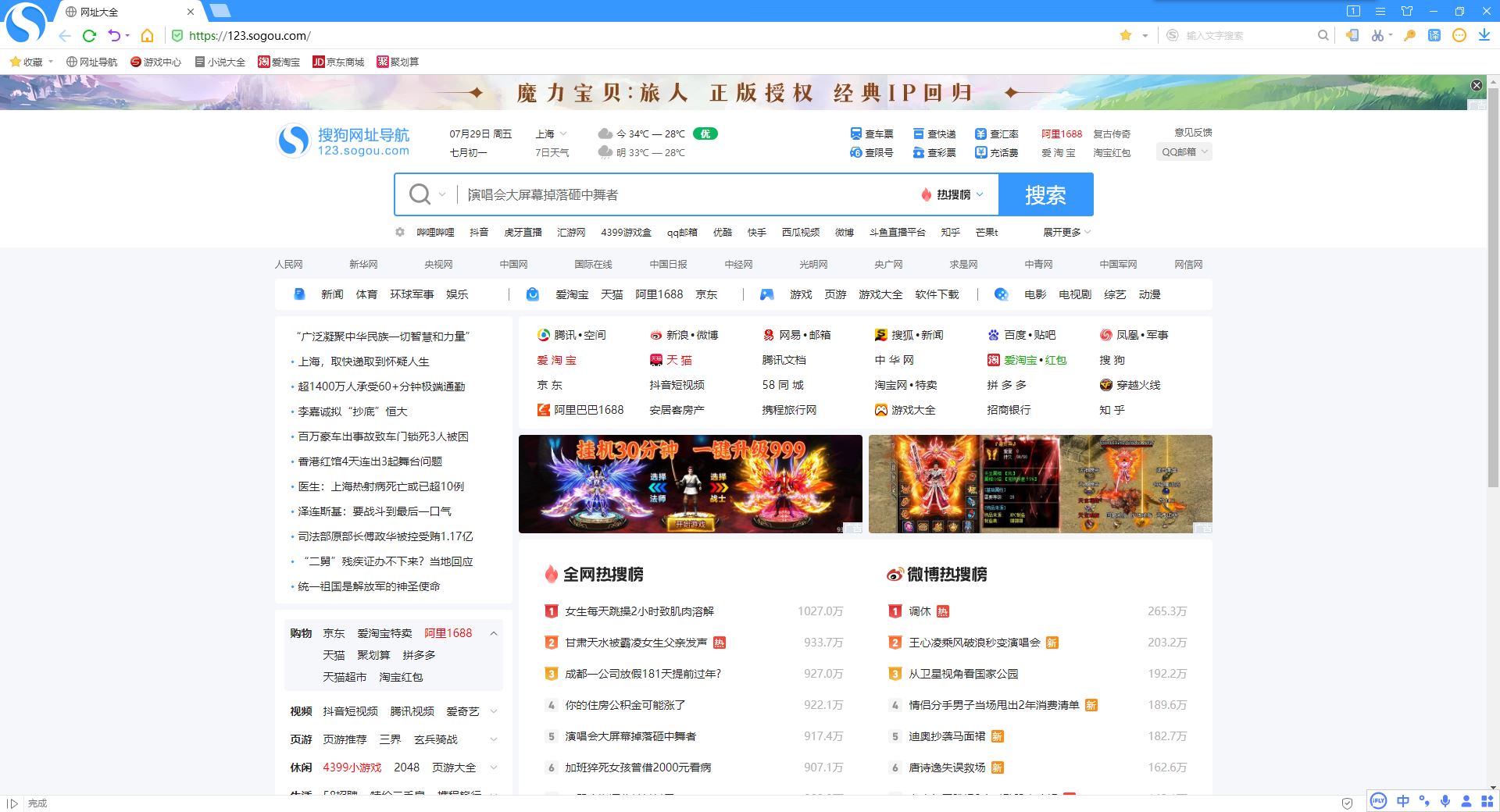The width and height of the screenshot is (1500, 812).
Task: Click the security shield in the address bar
Action: pos(177,35)
